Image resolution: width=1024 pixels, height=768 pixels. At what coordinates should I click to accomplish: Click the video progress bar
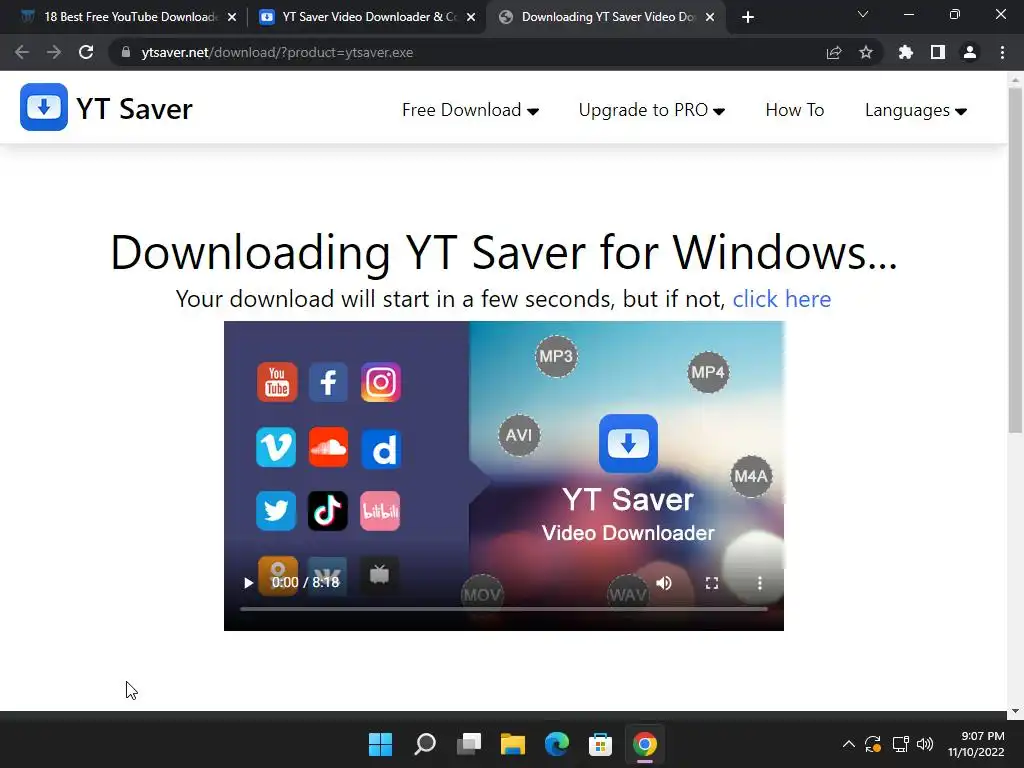pos(504,609)
